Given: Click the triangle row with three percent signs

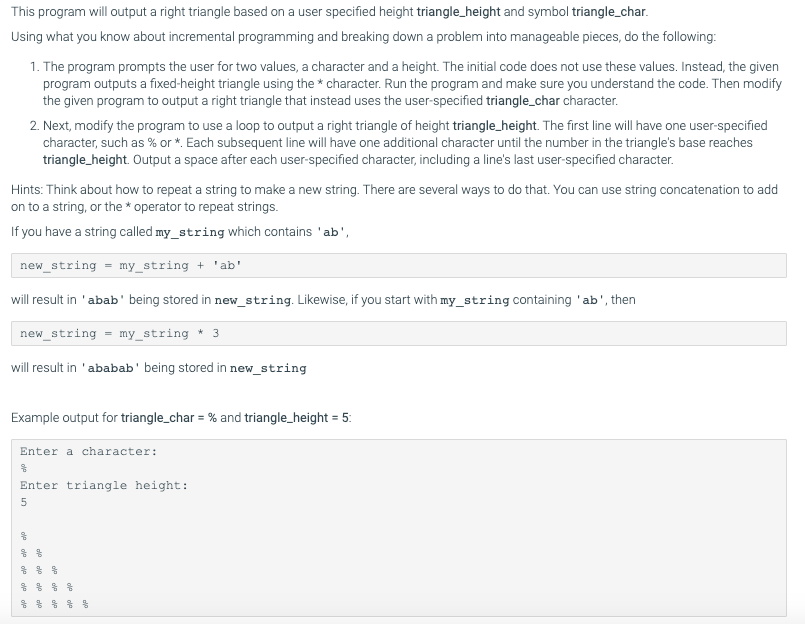Looking at the screenshot, I should click(39, 570).
